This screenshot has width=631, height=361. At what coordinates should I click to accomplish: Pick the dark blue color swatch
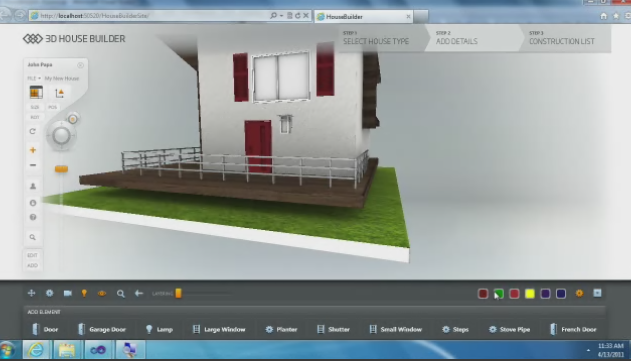pyautogui.click(x=561, y=294)
